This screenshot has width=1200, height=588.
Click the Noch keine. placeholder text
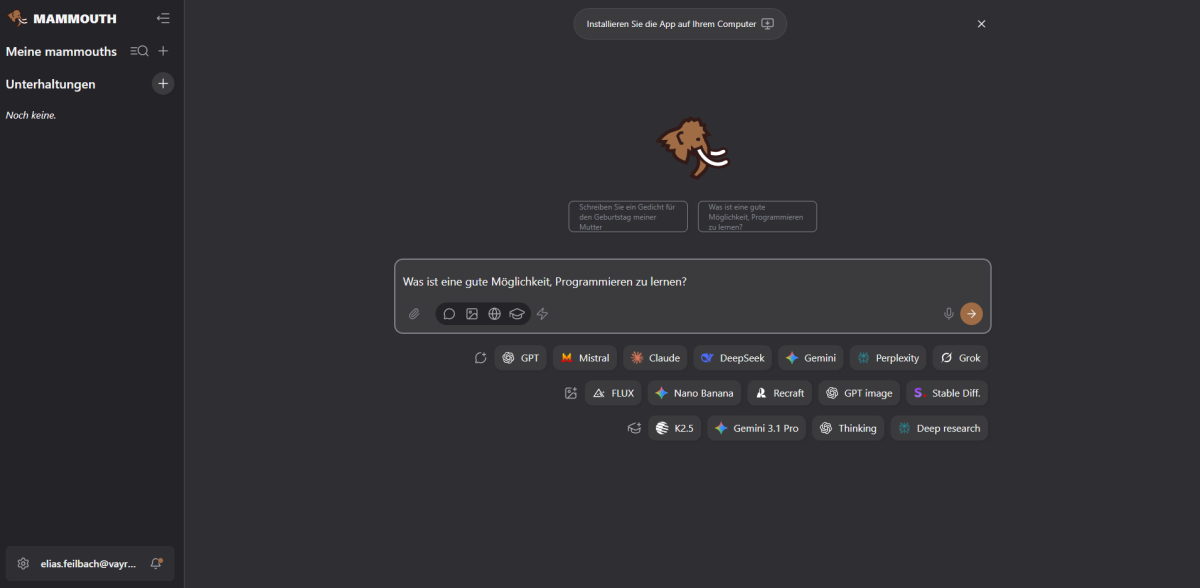pyautogui.click(x=31, y=115)
